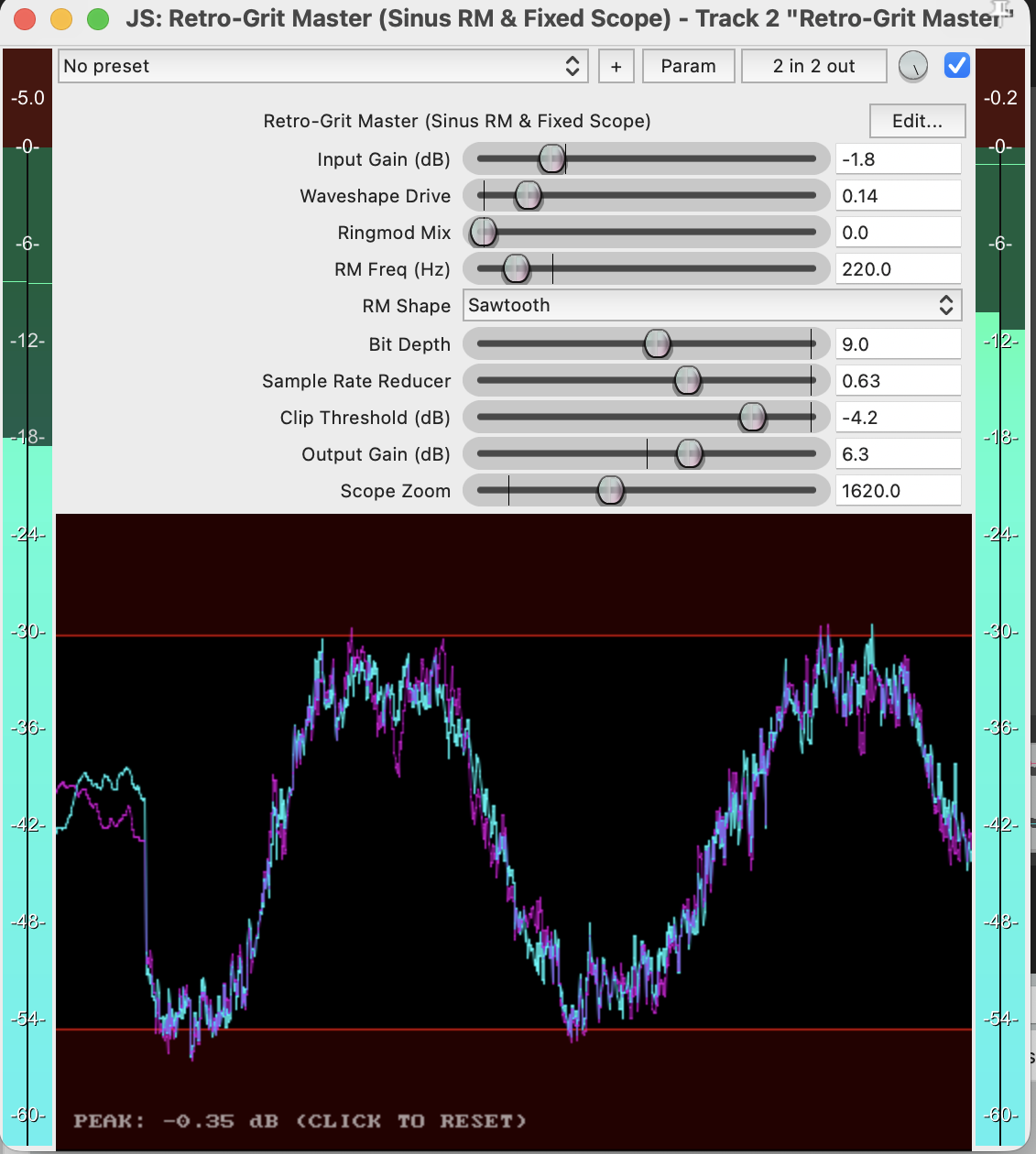Click the Input Gain slider handle
Viewport: 1036px width, 1154px height.
coord(551,158)
